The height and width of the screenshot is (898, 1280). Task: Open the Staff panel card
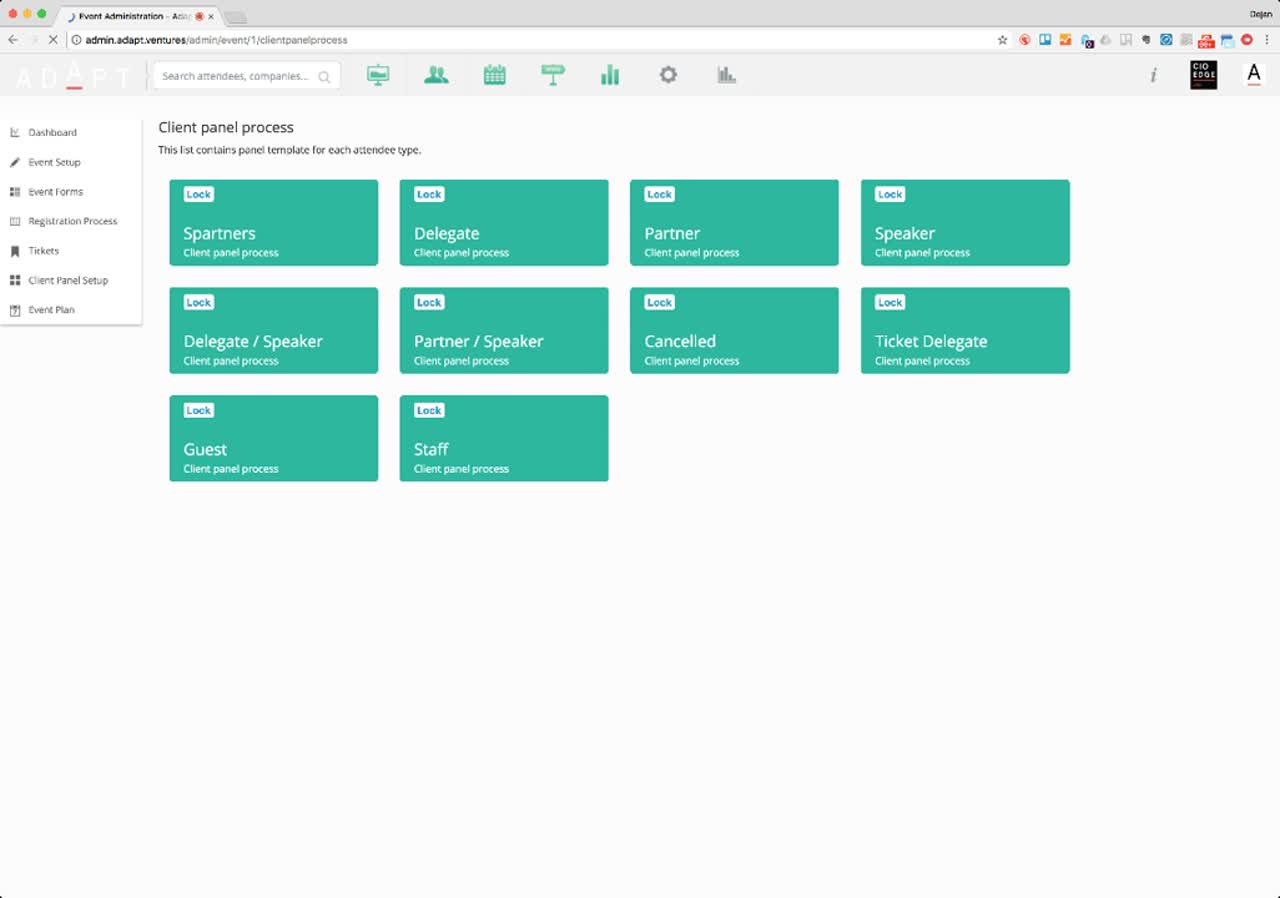pos(504,439)
